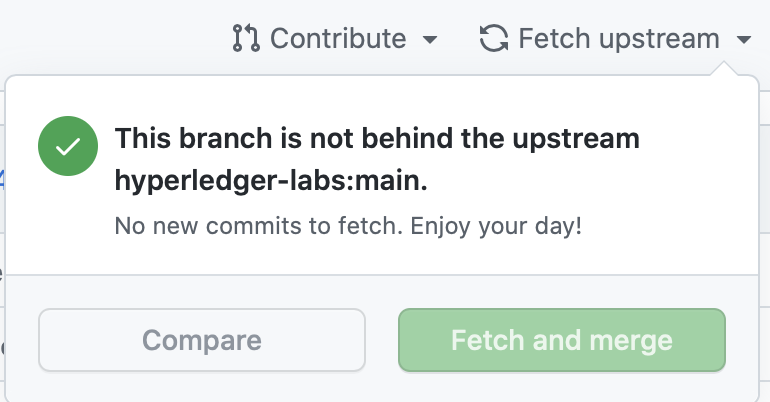This screenshot has width=770, height=402.
Task: Click the popup's pointer notch under Fetch upstream
Action: 730,68
